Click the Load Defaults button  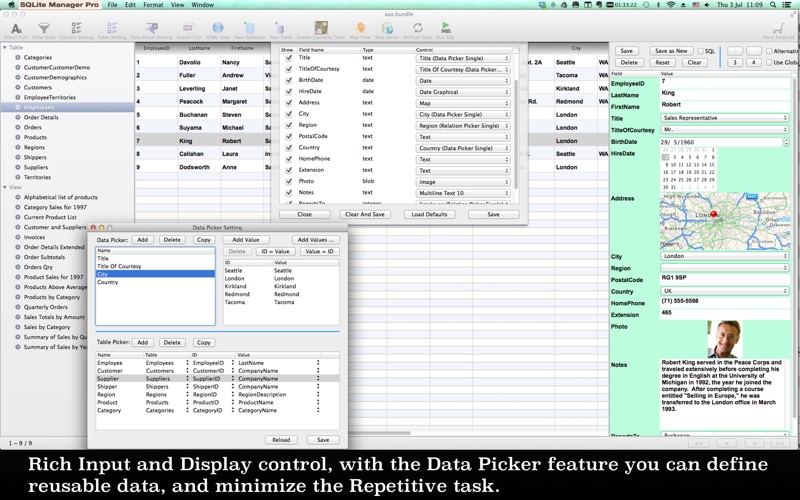point(429,214)
